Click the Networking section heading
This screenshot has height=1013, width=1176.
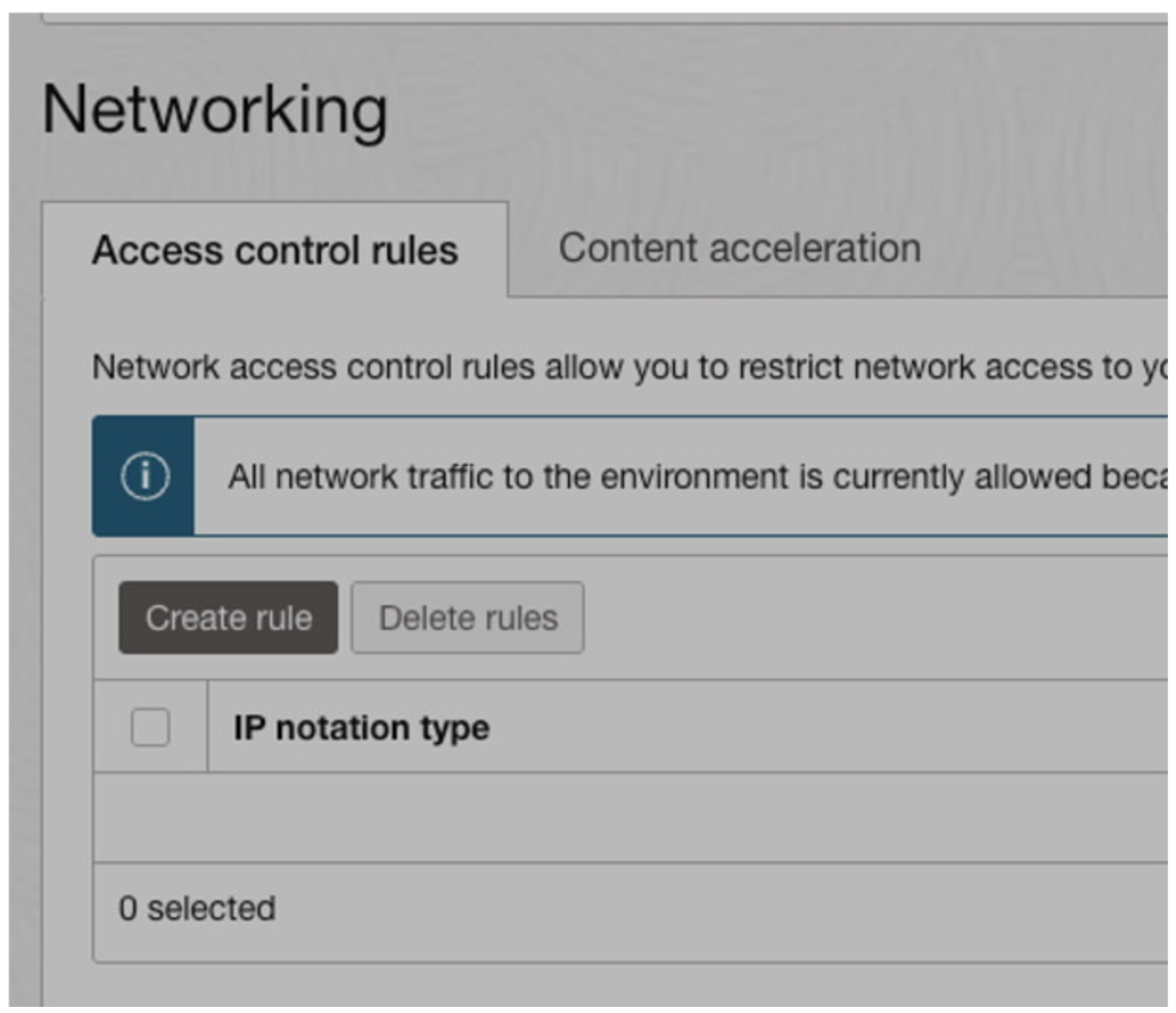pos(215,111)
